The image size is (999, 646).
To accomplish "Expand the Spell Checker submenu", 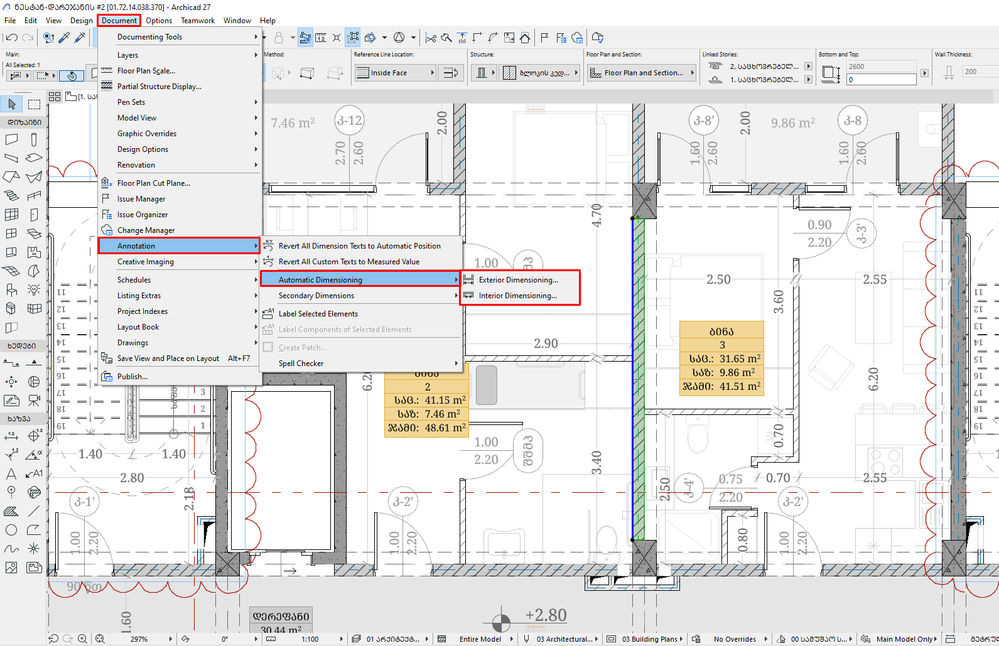I will 303,363.
